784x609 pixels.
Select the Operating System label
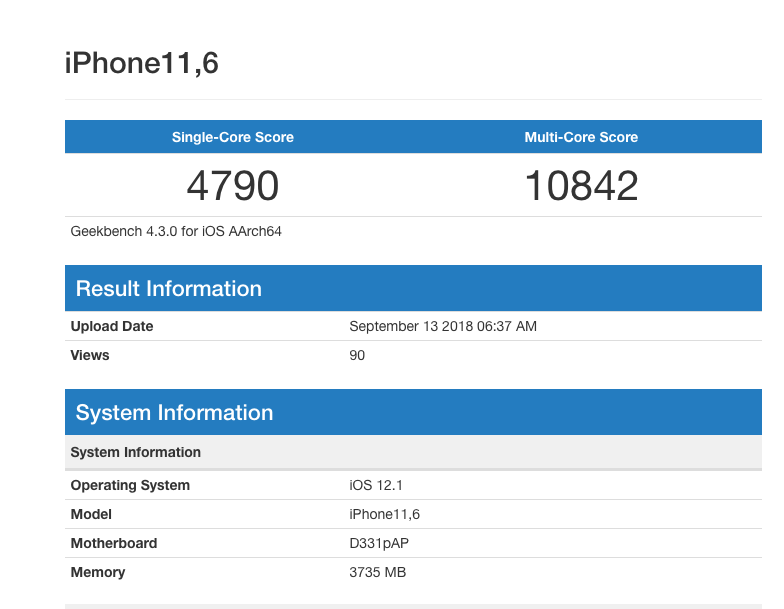click(130, 485)
